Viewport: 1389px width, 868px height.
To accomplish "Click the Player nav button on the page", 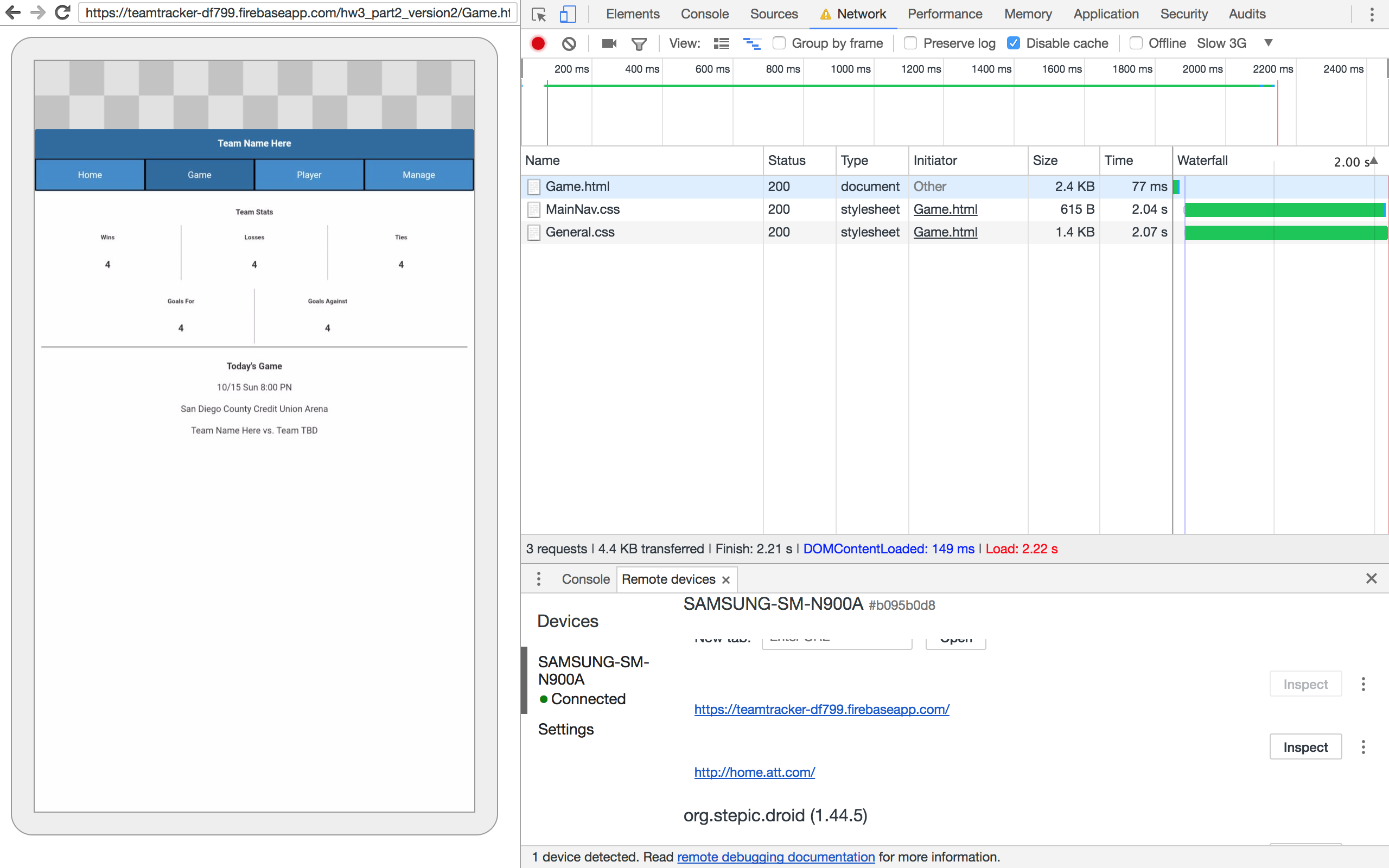I will pyautogui.click(x=309, y=175).
